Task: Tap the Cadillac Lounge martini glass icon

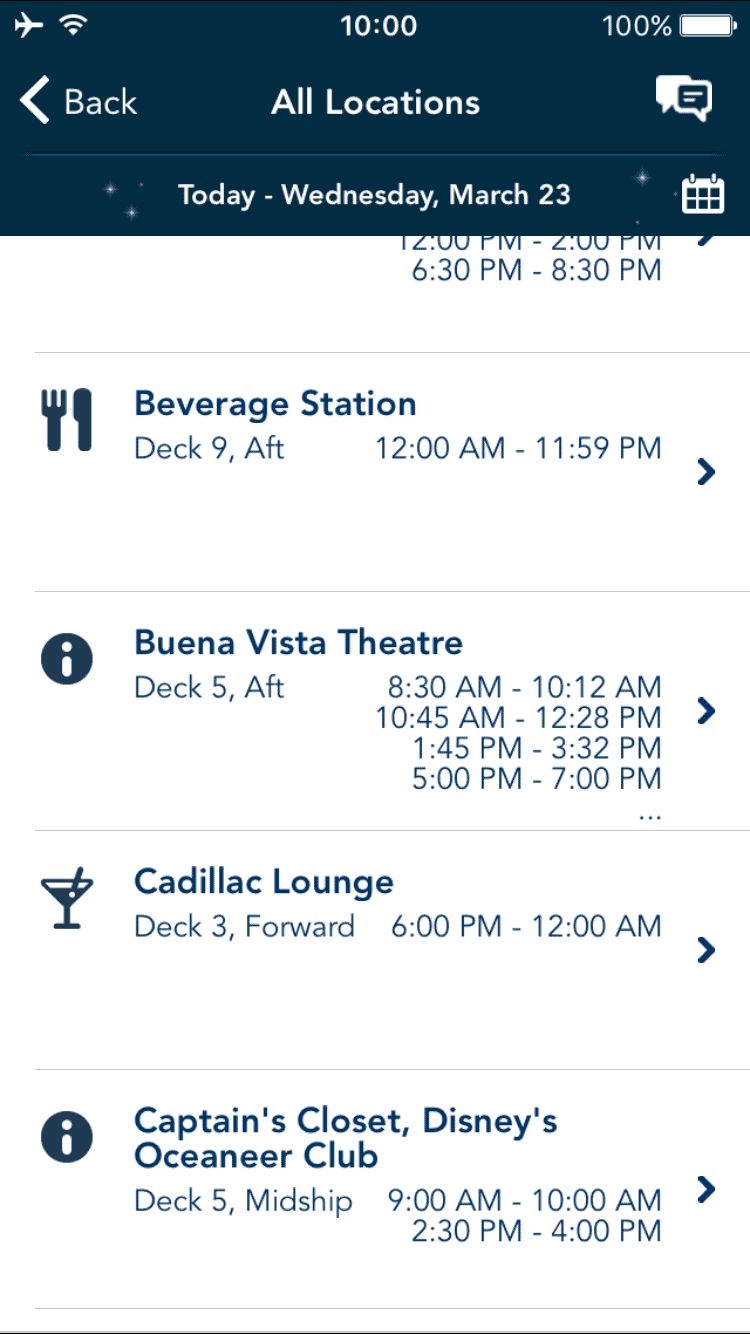Action: click(x=67, y=898)
